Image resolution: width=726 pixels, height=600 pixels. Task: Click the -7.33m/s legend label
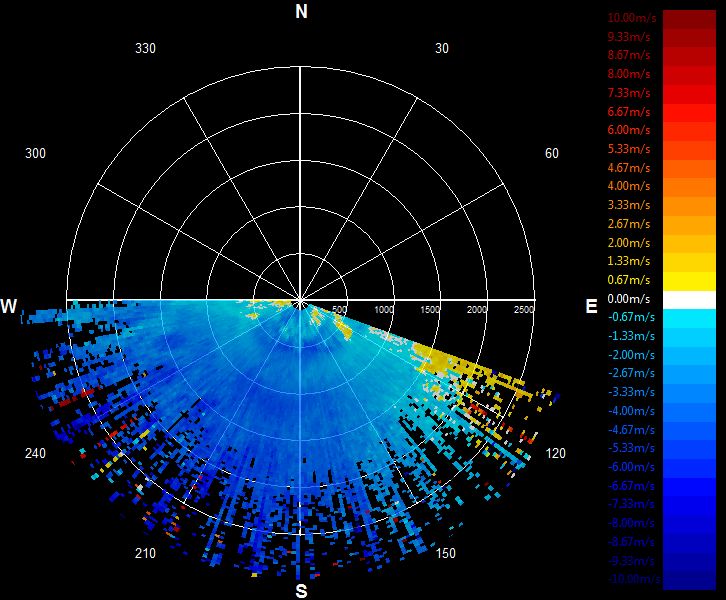[631, 504]
